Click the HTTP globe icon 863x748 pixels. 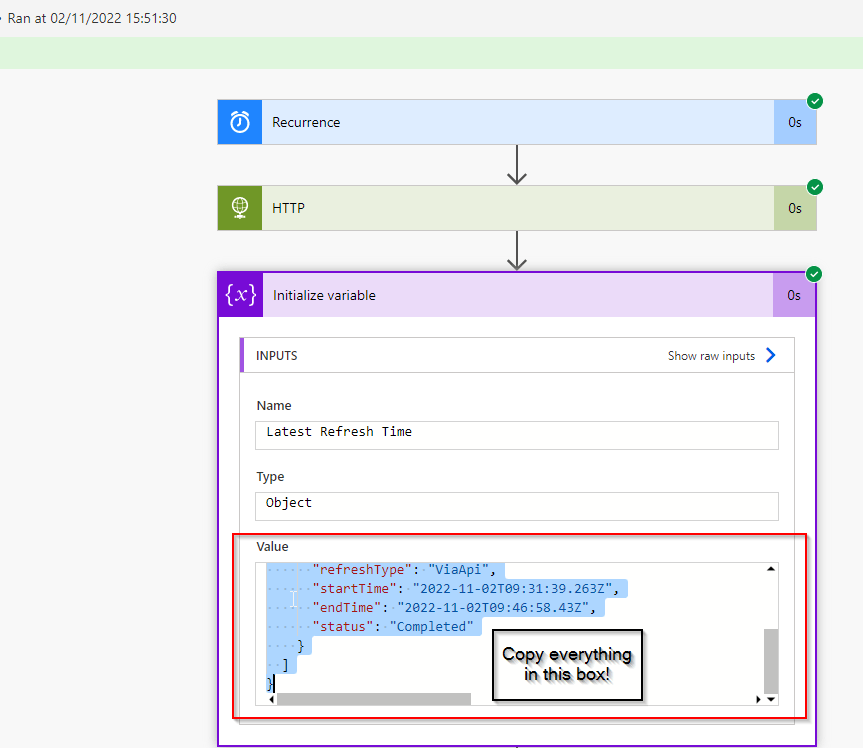(240, 208)
